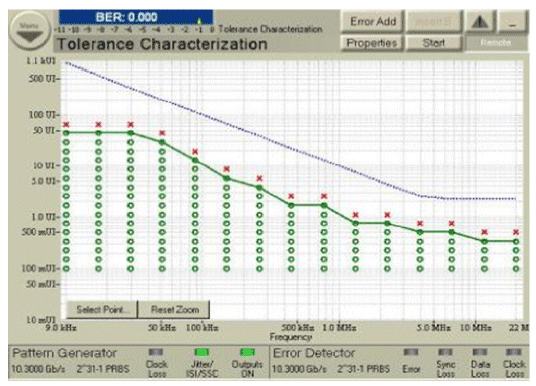Click the 500 kHz frequency label
Screen dimensions: 536x386
click(297, 328)
